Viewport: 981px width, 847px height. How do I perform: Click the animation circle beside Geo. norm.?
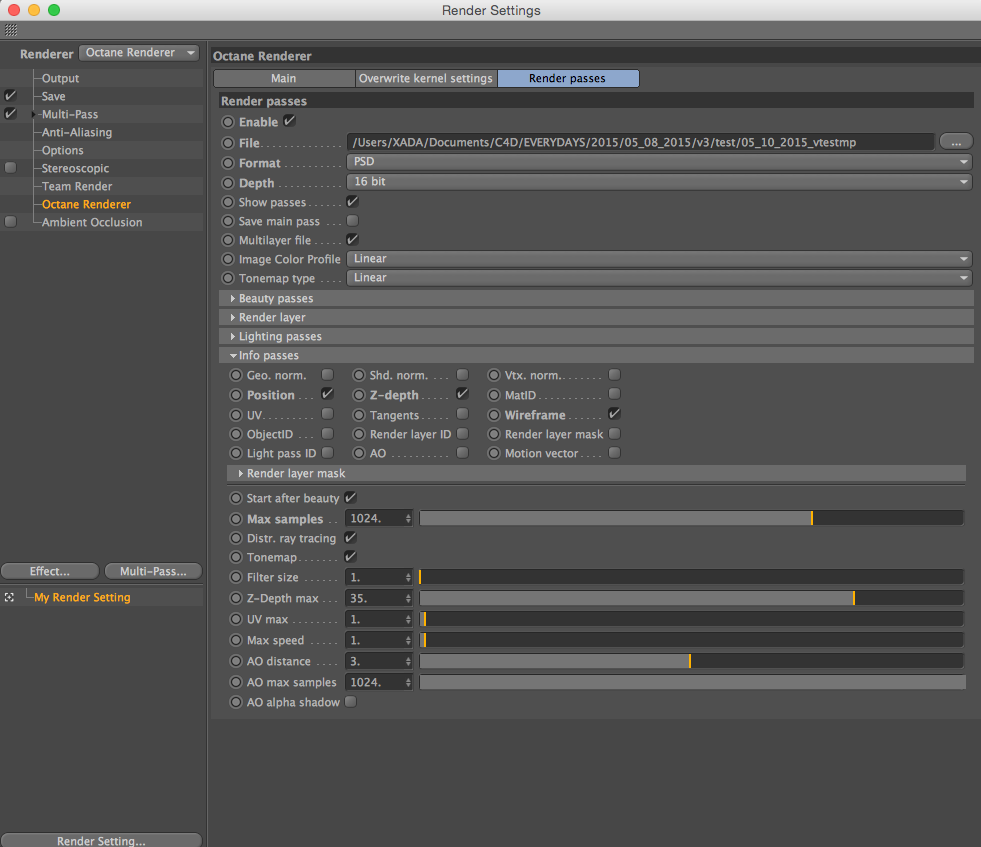click(235, 375)
